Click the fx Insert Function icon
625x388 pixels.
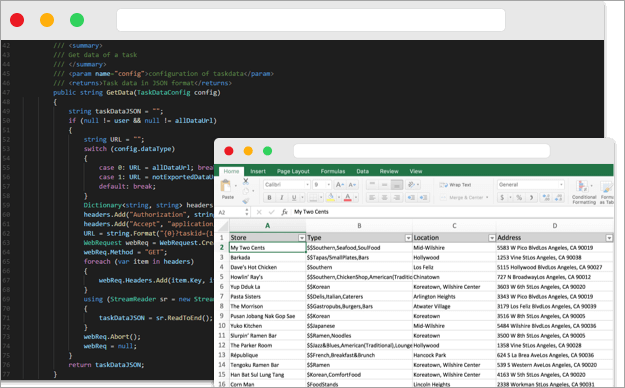(x=284, y=212)
